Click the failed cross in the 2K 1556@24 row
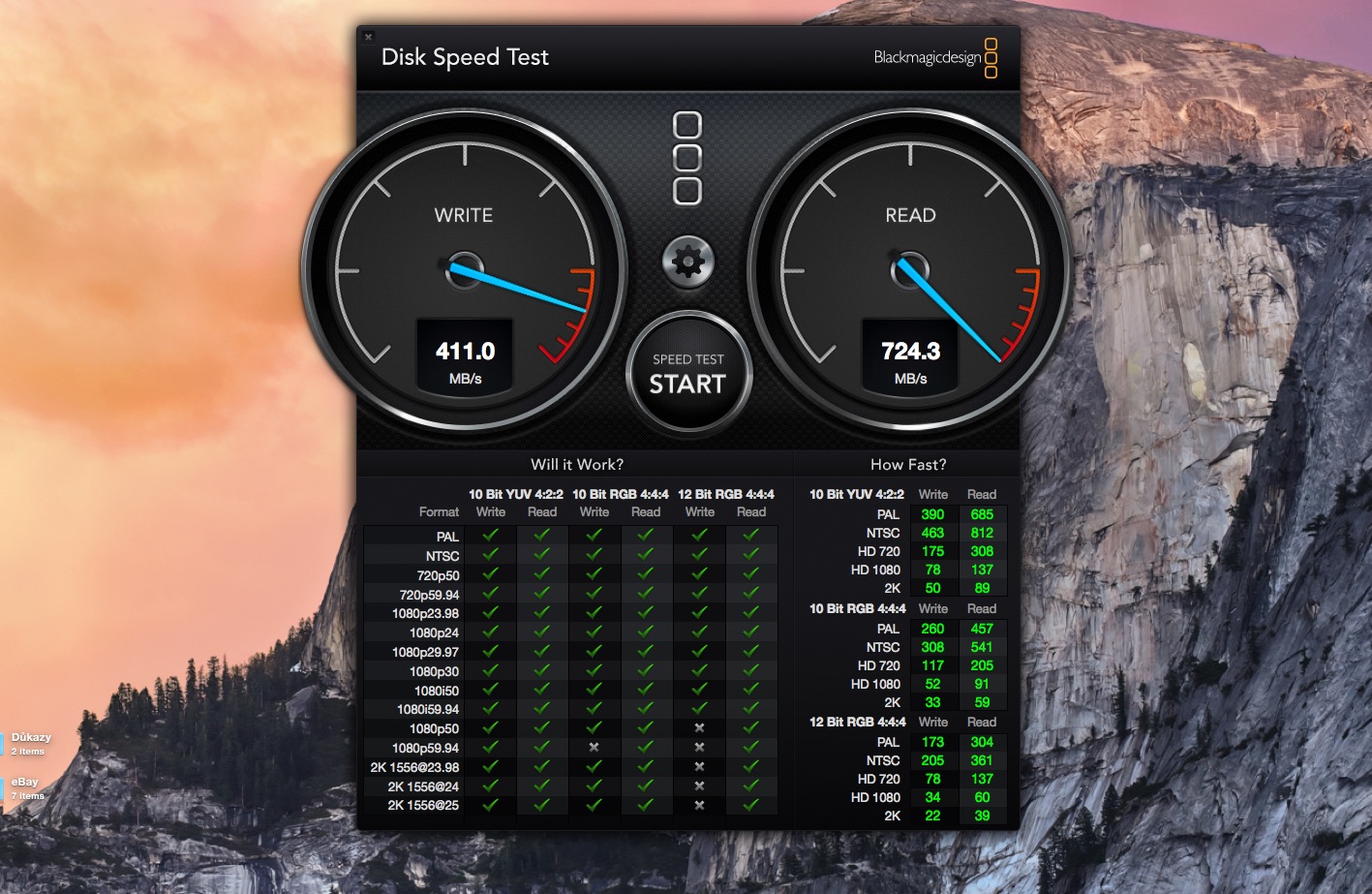This screenshot has height=894, width=1372. (x=699, y=786)
